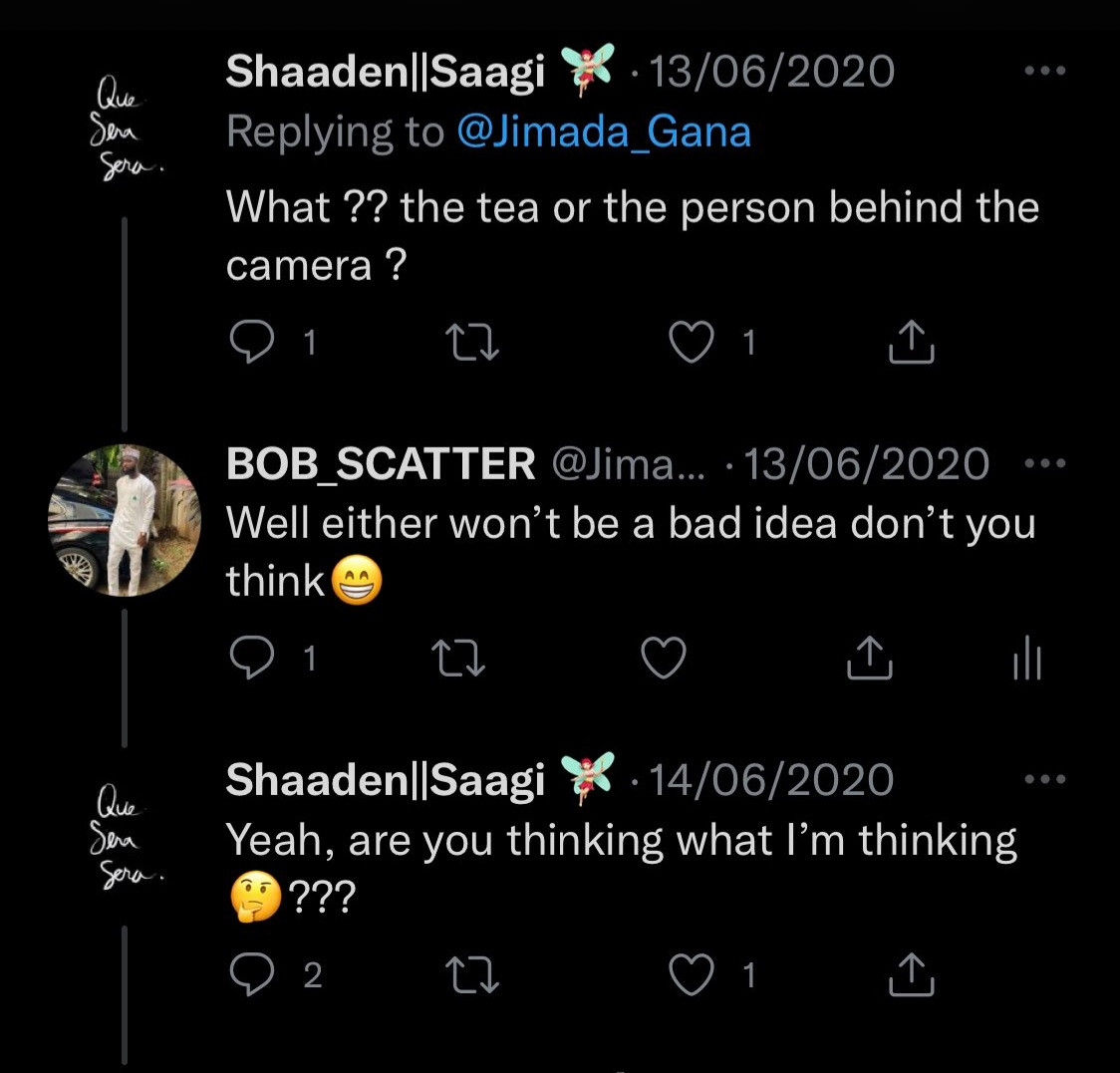Share the first tweet dated 13/06/2020
Screen dimensions: 1120x1073
(911, 343)
